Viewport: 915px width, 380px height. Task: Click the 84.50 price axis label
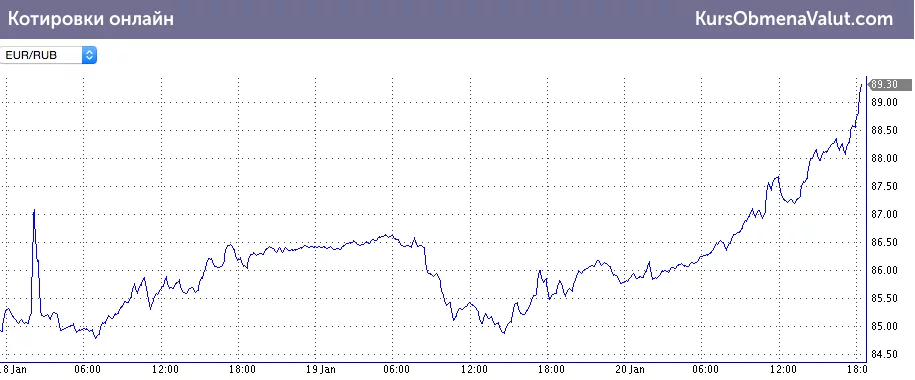click(x=884, y=354)
